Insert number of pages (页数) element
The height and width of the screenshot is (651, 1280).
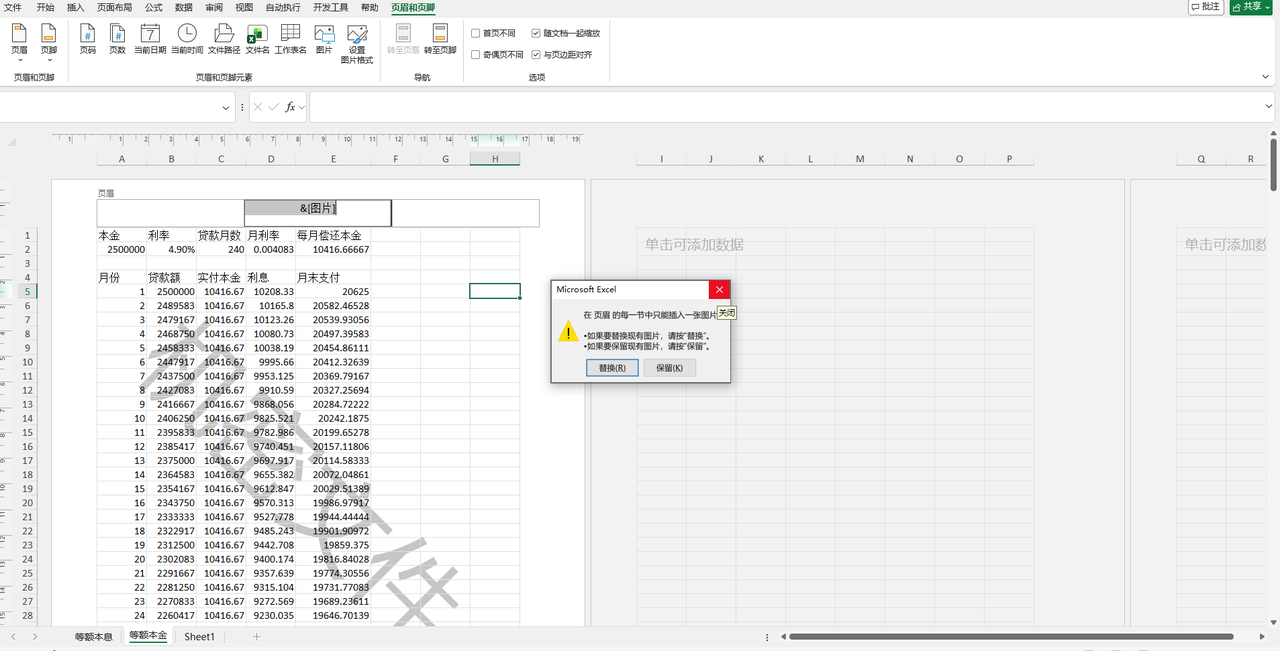coord(117,38)
